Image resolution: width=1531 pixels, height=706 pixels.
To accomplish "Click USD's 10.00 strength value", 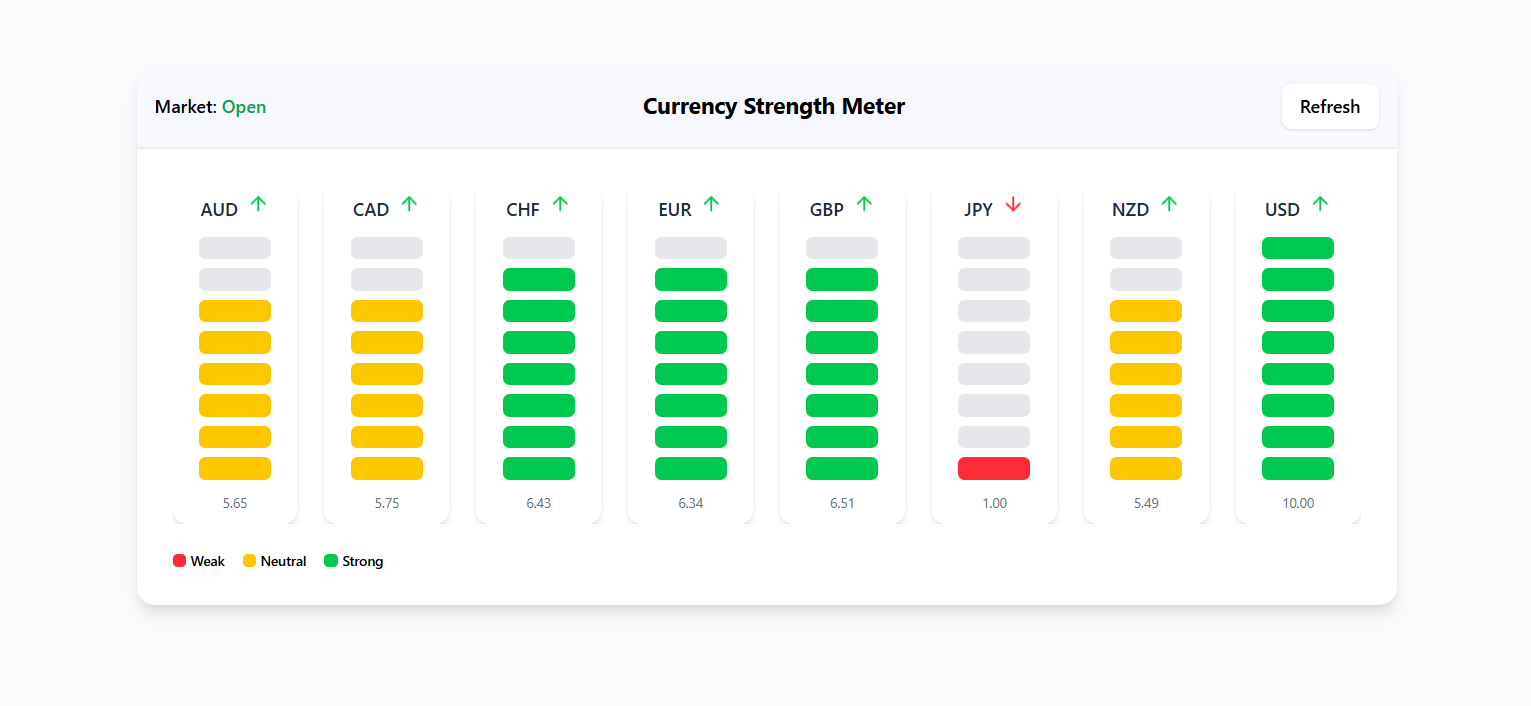I will 1297,503.
